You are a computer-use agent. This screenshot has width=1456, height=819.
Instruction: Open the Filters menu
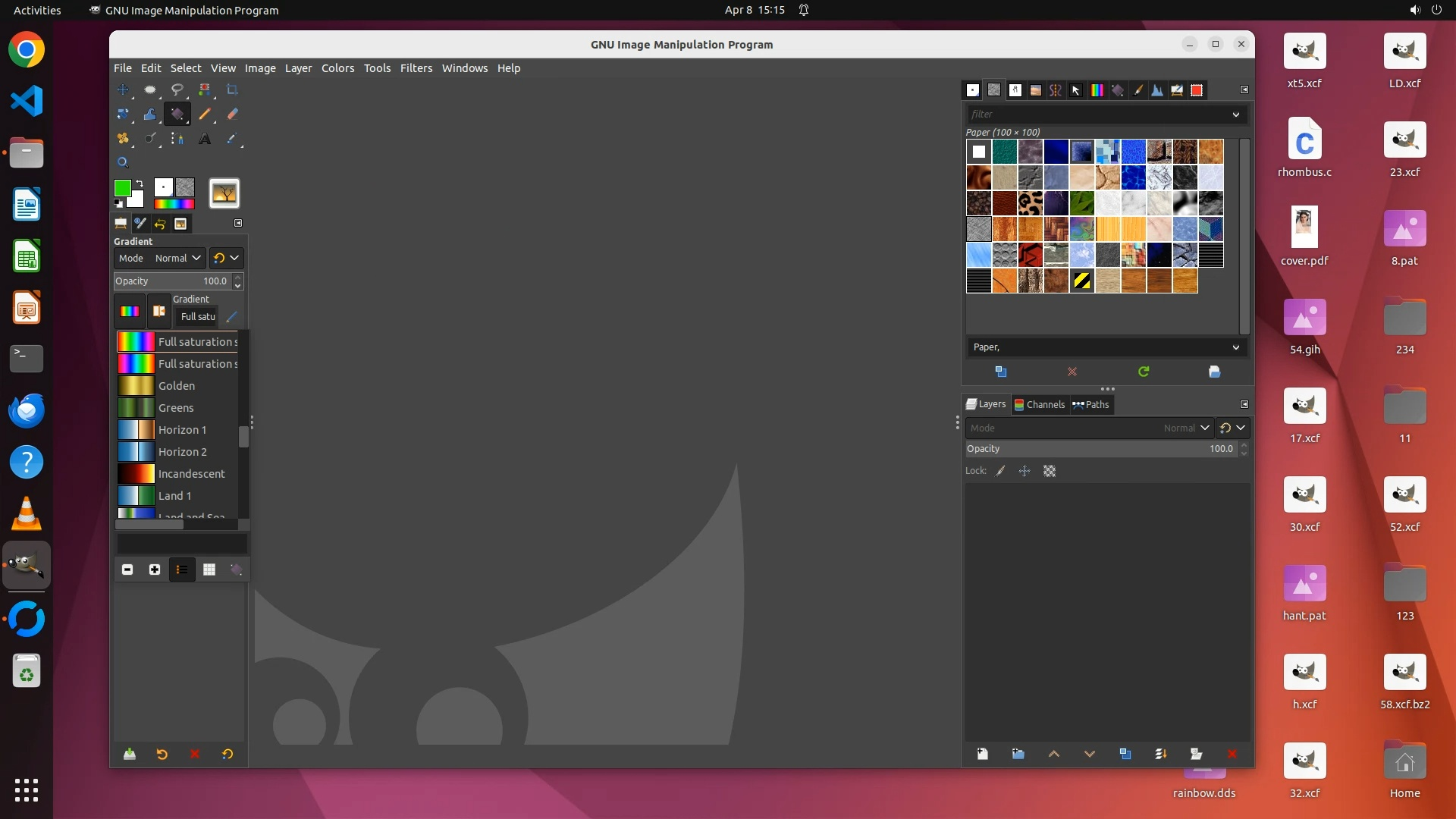416,68
